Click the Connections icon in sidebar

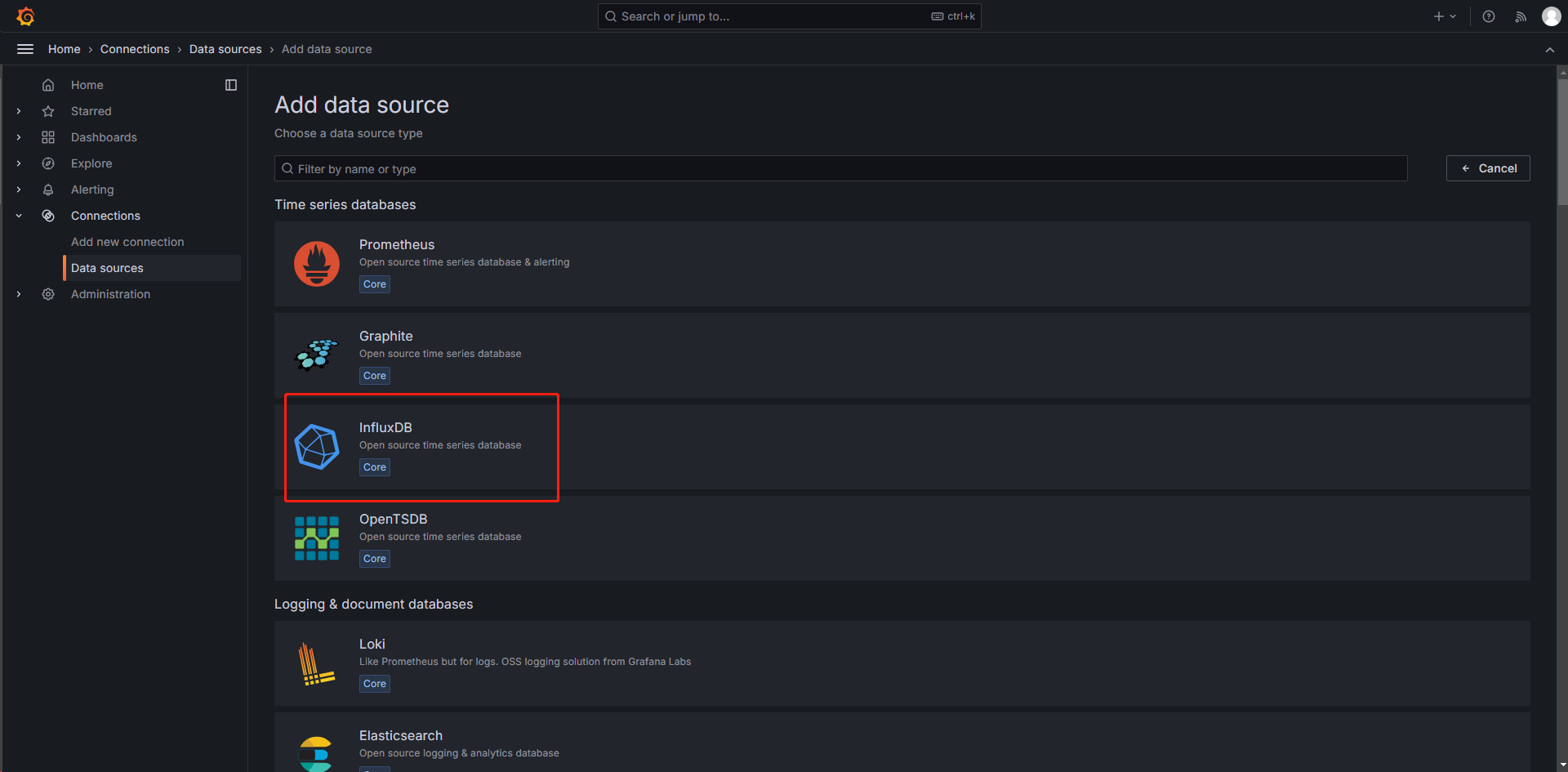click(x=48, y=216)
